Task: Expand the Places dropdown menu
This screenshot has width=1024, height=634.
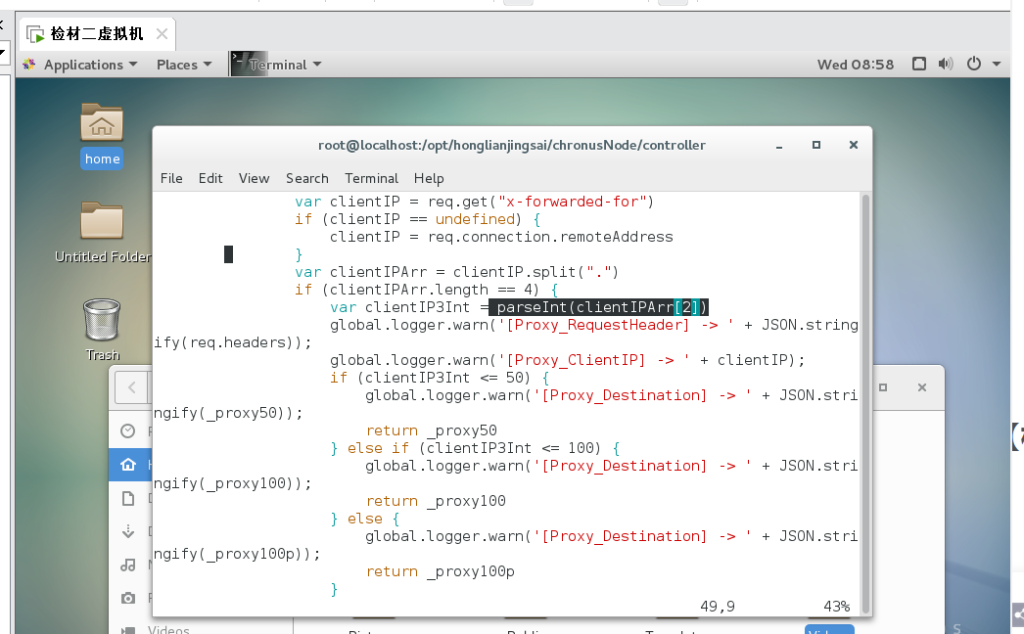Action: [x=184, y=64]
